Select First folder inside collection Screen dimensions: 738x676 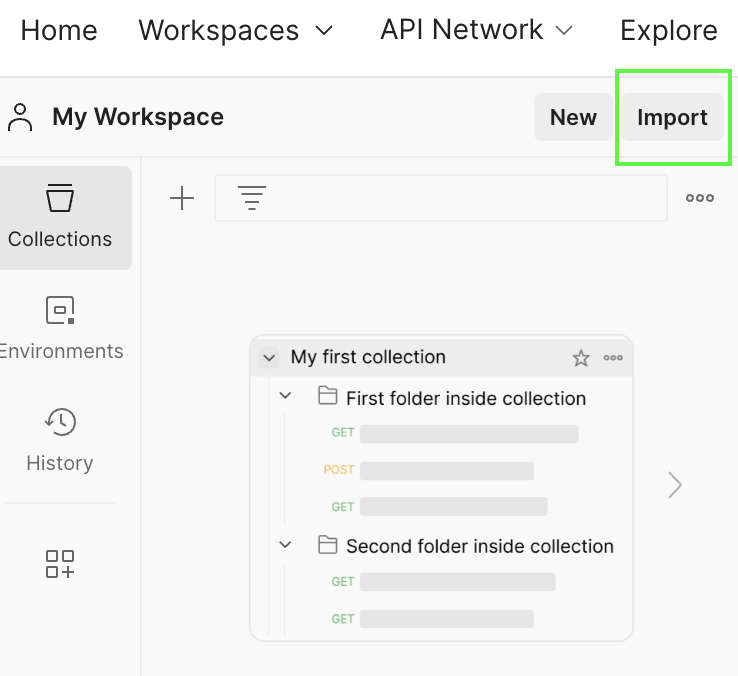(x=466, y=398)
